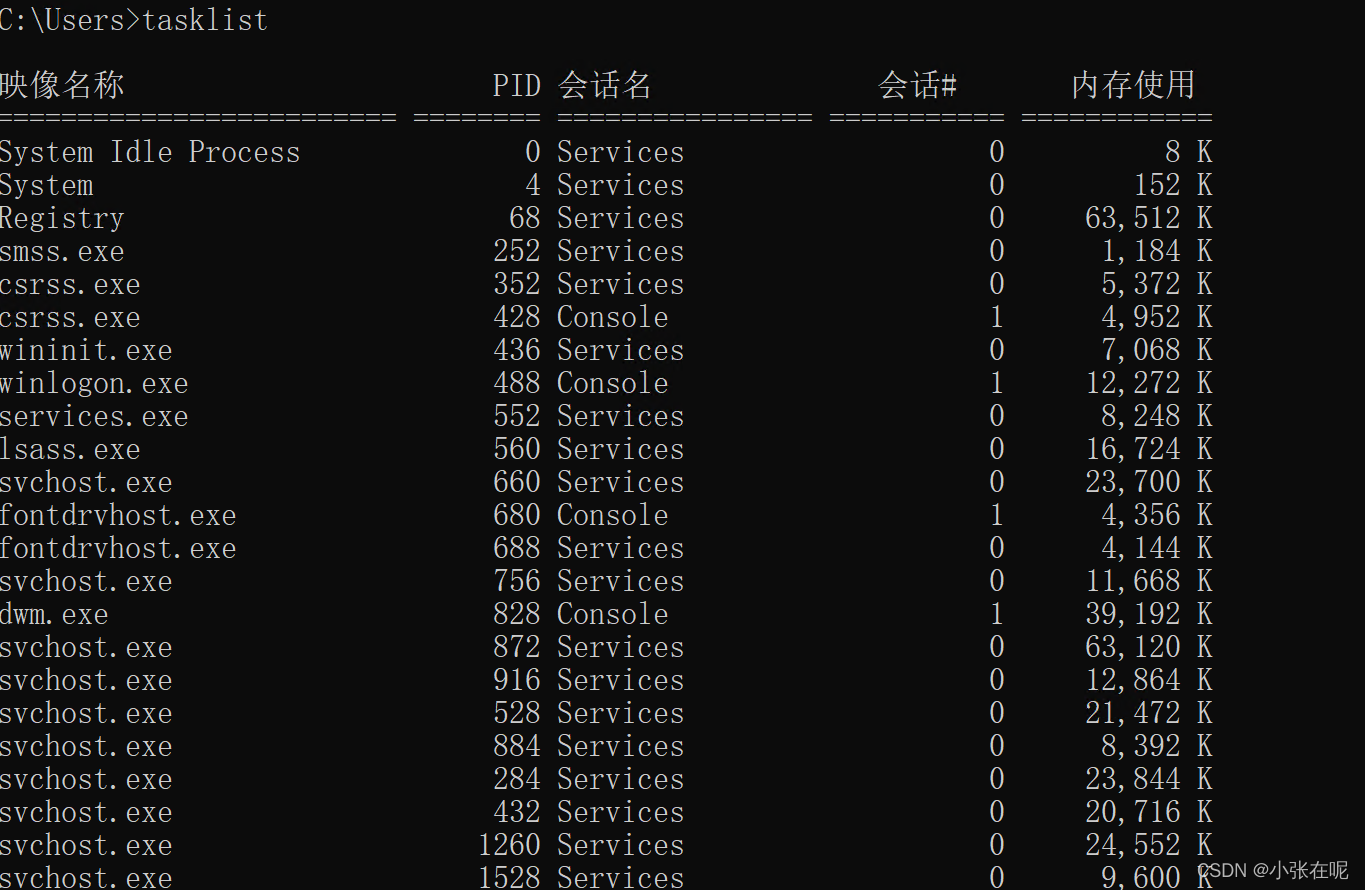The width and height of the screenshot is (1365, 890).
Task: Click the services.exe process name
Action: click(x=94, y=416)
